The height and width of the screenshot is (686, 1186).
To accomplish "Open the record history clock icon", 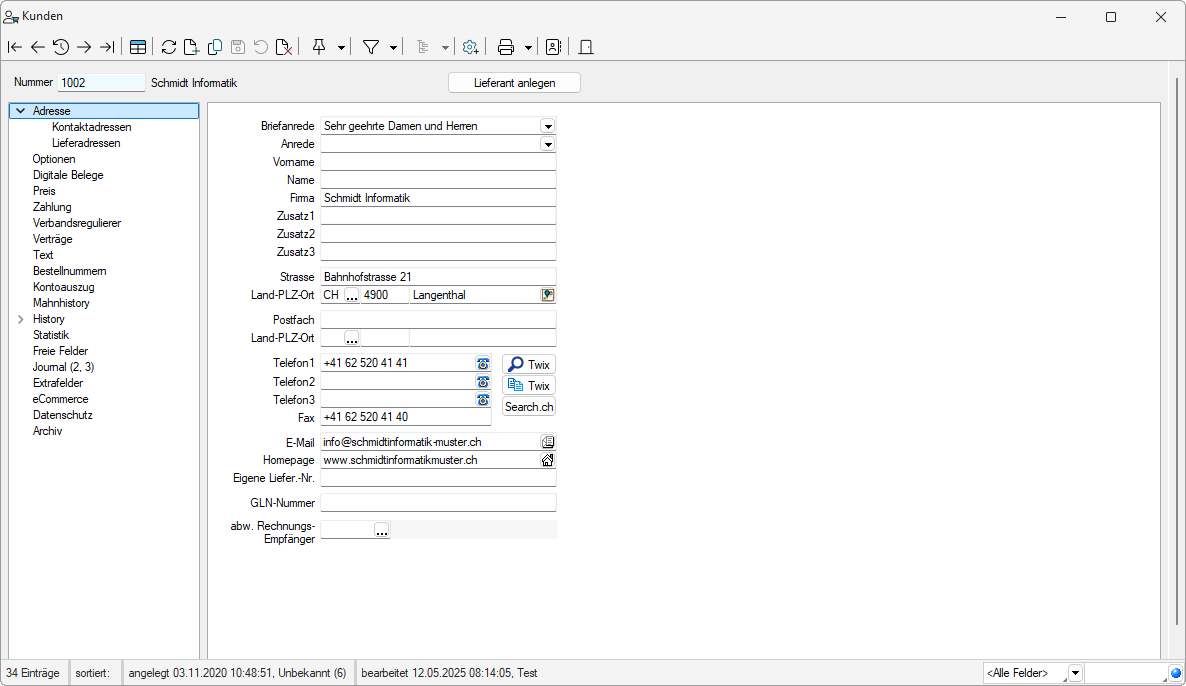I will (61, 47).
